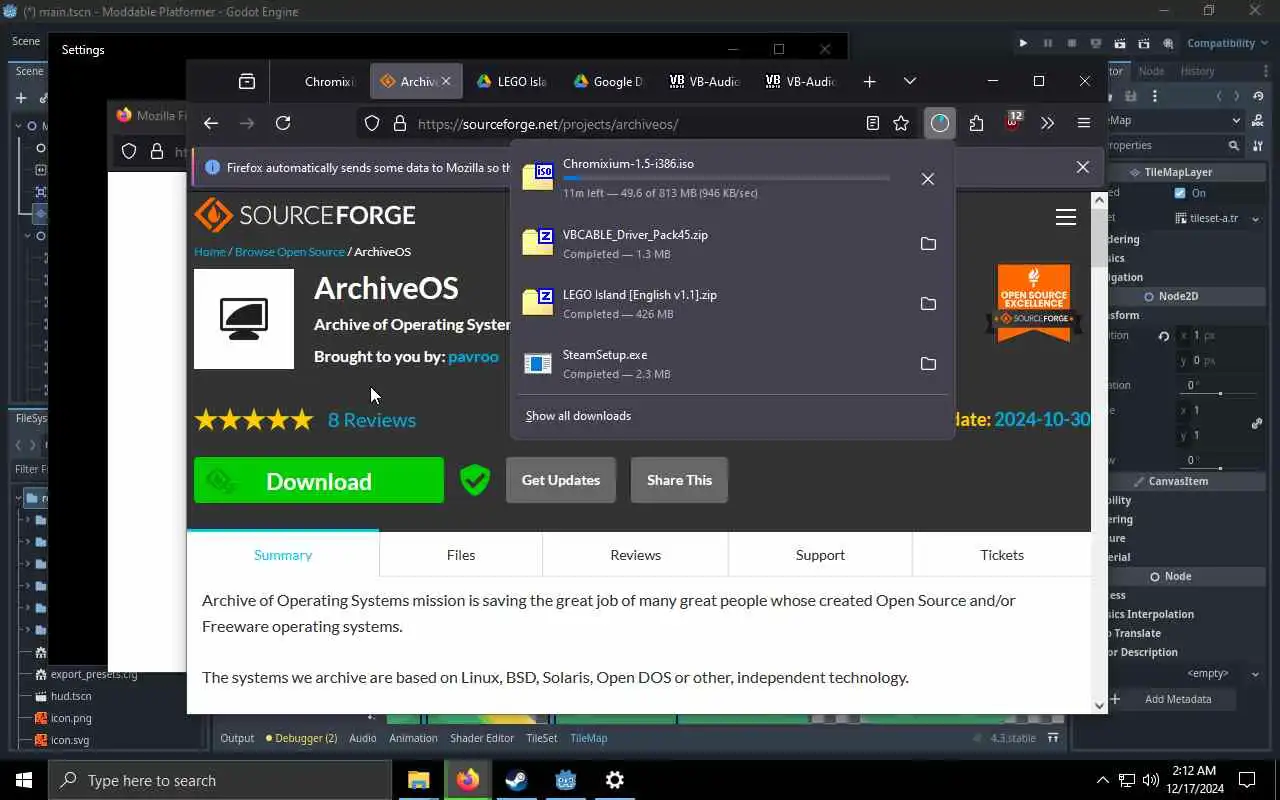
Task: Open the Firefox application hamburger menu
Action: coord(1083,123)
